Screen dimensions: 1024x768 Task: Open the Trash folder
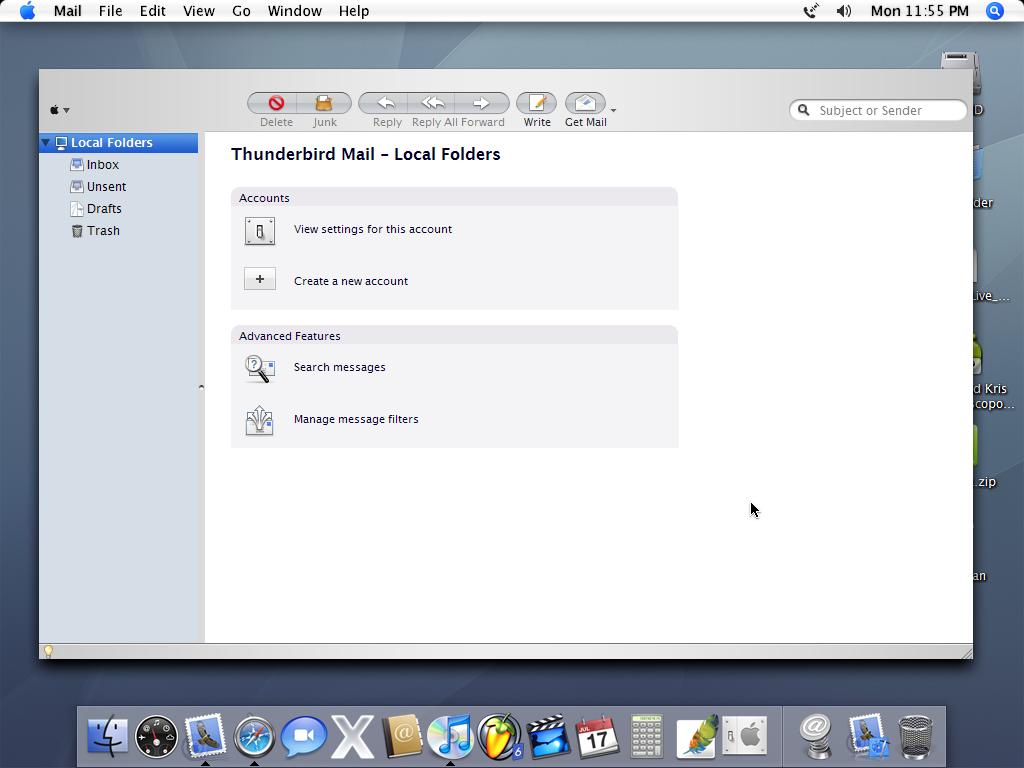click(x=103, y=231)
